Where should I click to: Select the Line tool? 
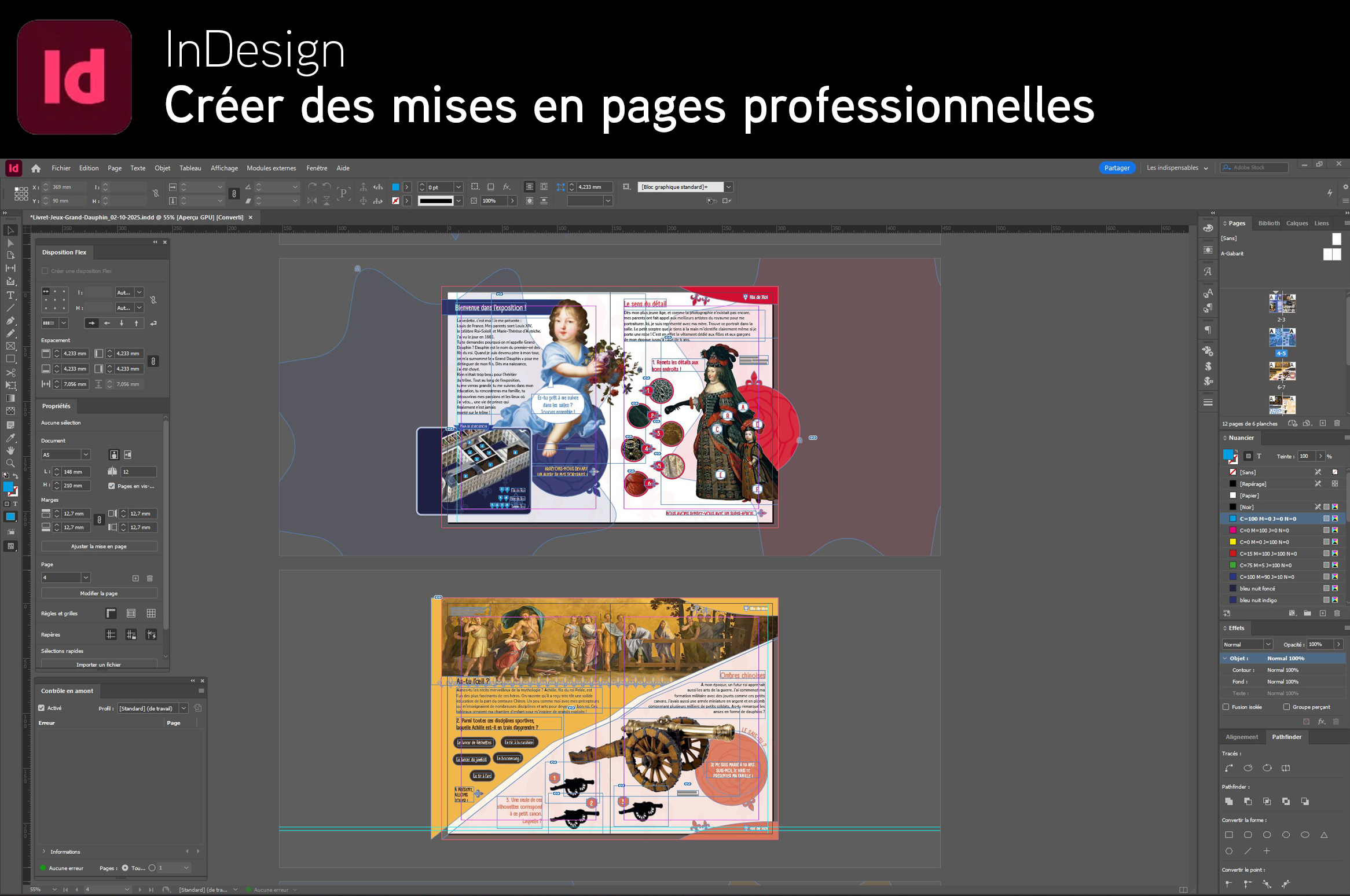[10, 308]
